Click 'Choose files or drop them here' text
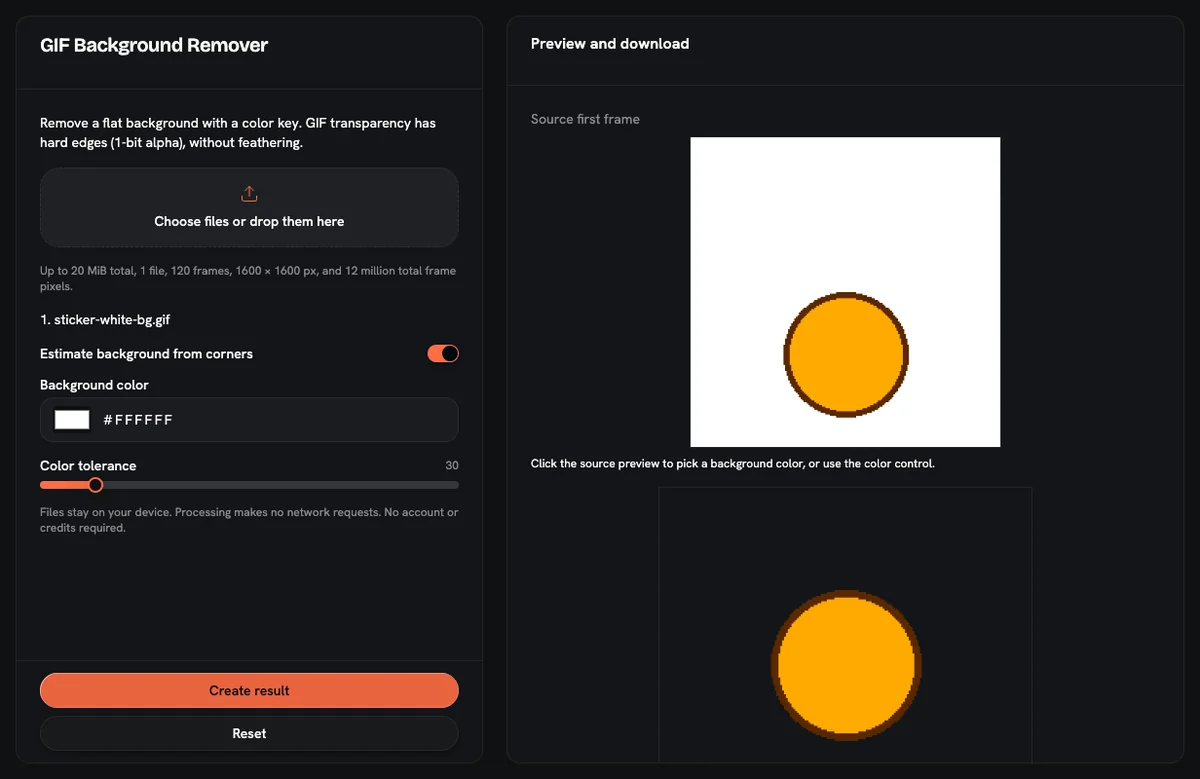Image resolution: width=1200 pixels, height=779 pixels. coord(249,221)
